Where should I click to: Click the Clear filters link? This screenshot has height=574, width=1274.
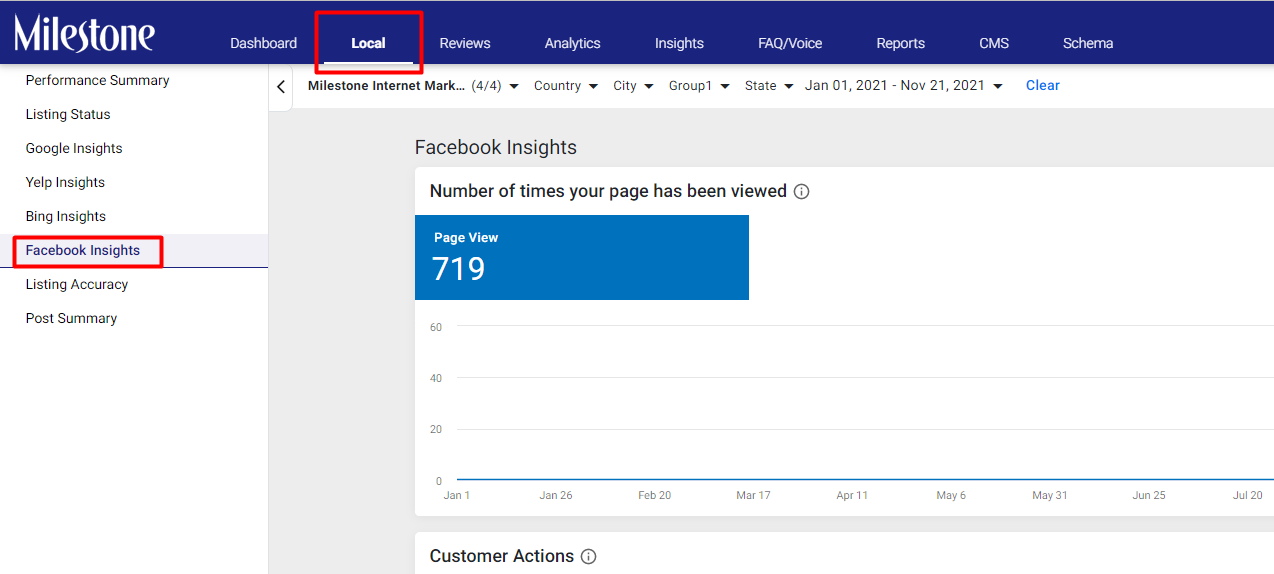1042,86
